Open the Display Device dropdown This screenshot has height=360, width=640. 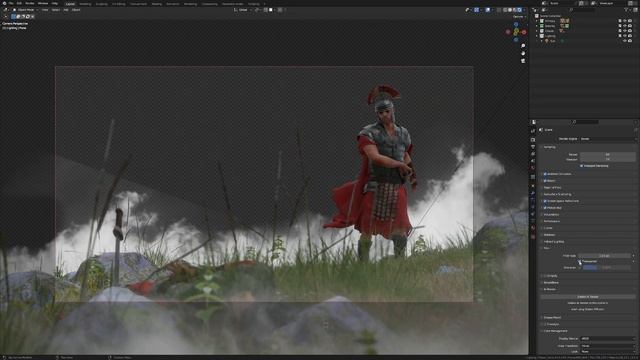pos(607,338)
